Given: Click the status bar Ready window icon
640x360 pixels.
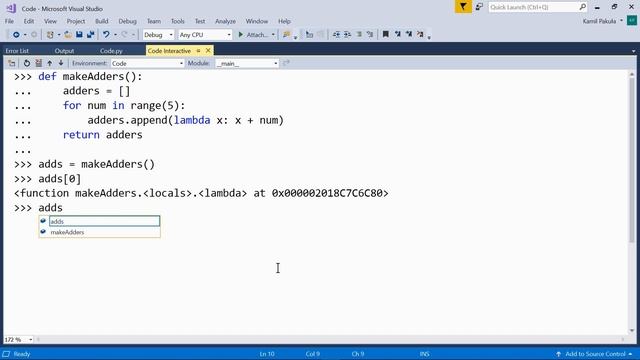Looking at the screenshot, I should tap(6, 354).
